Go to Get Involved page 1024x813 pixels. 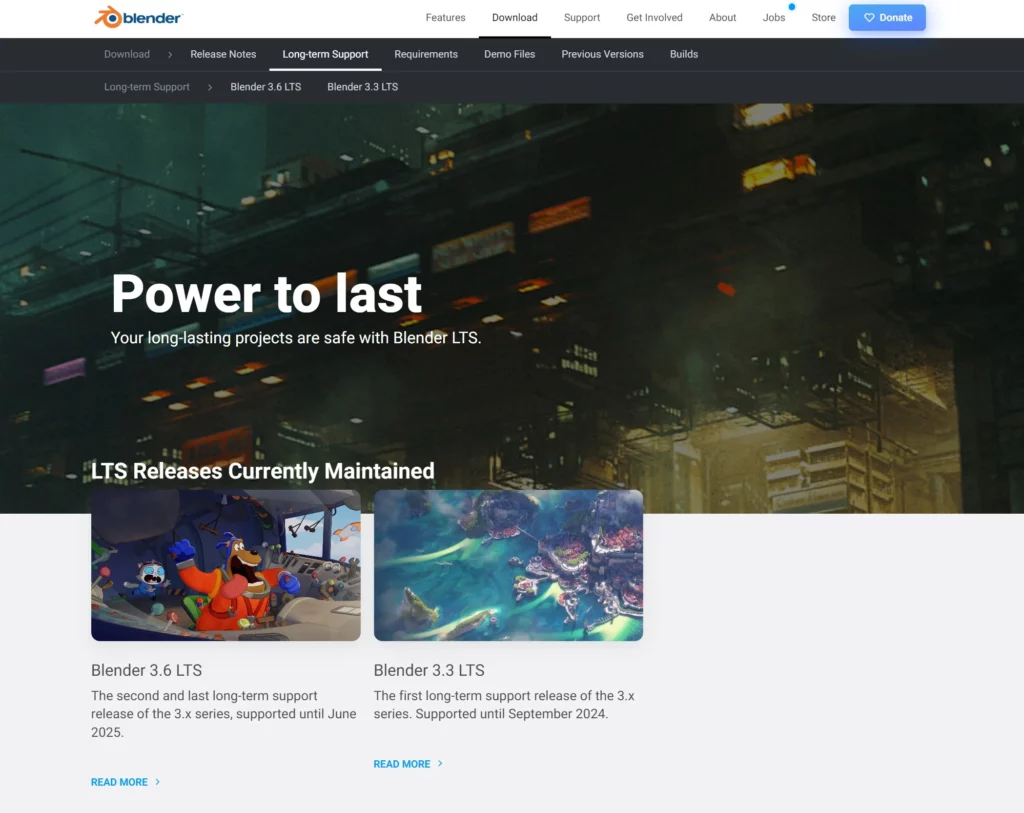click(654, 18)
